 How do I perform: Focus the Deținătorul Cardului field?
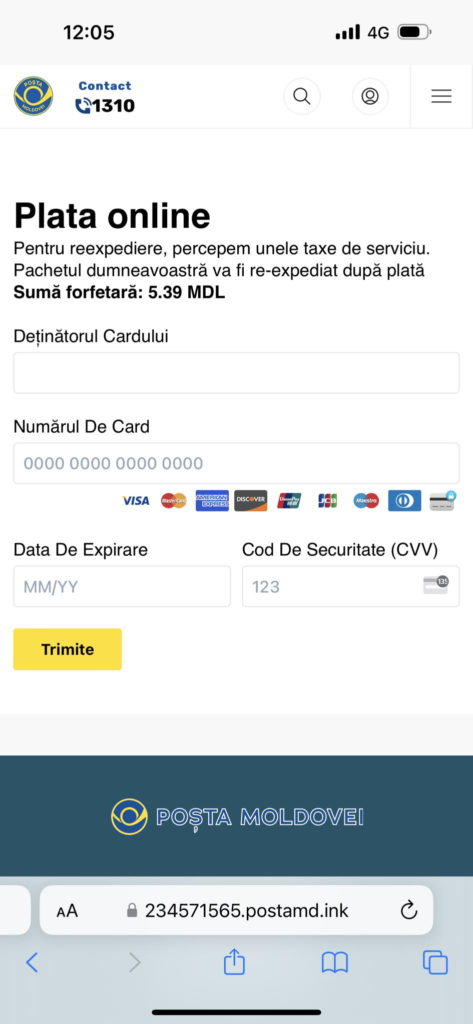(x=236, y=373)
